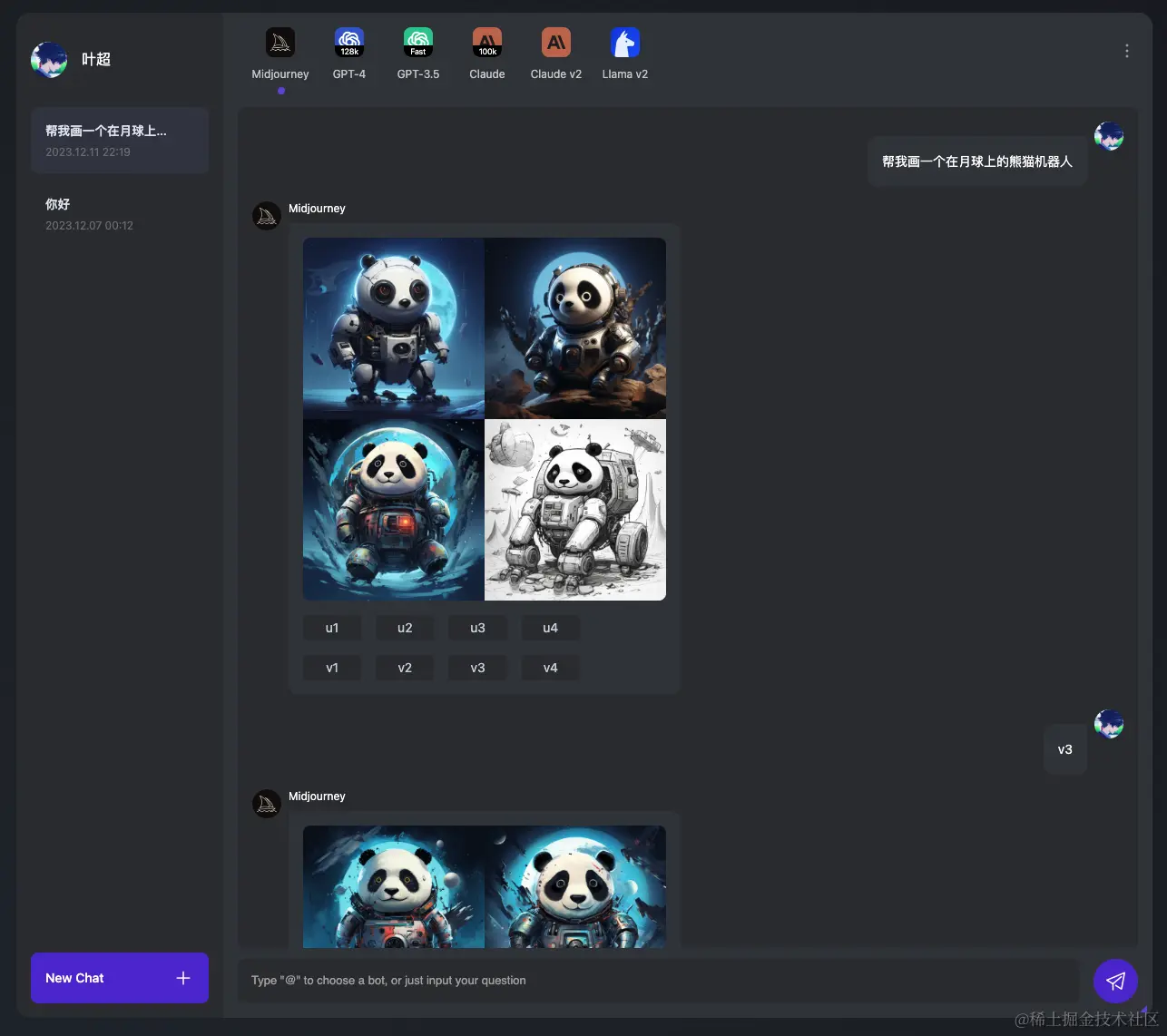Select the GPT-4 128k bot icon
Screen dimensions: 1167x1036
pyautogui.click(x=349, y=43)
